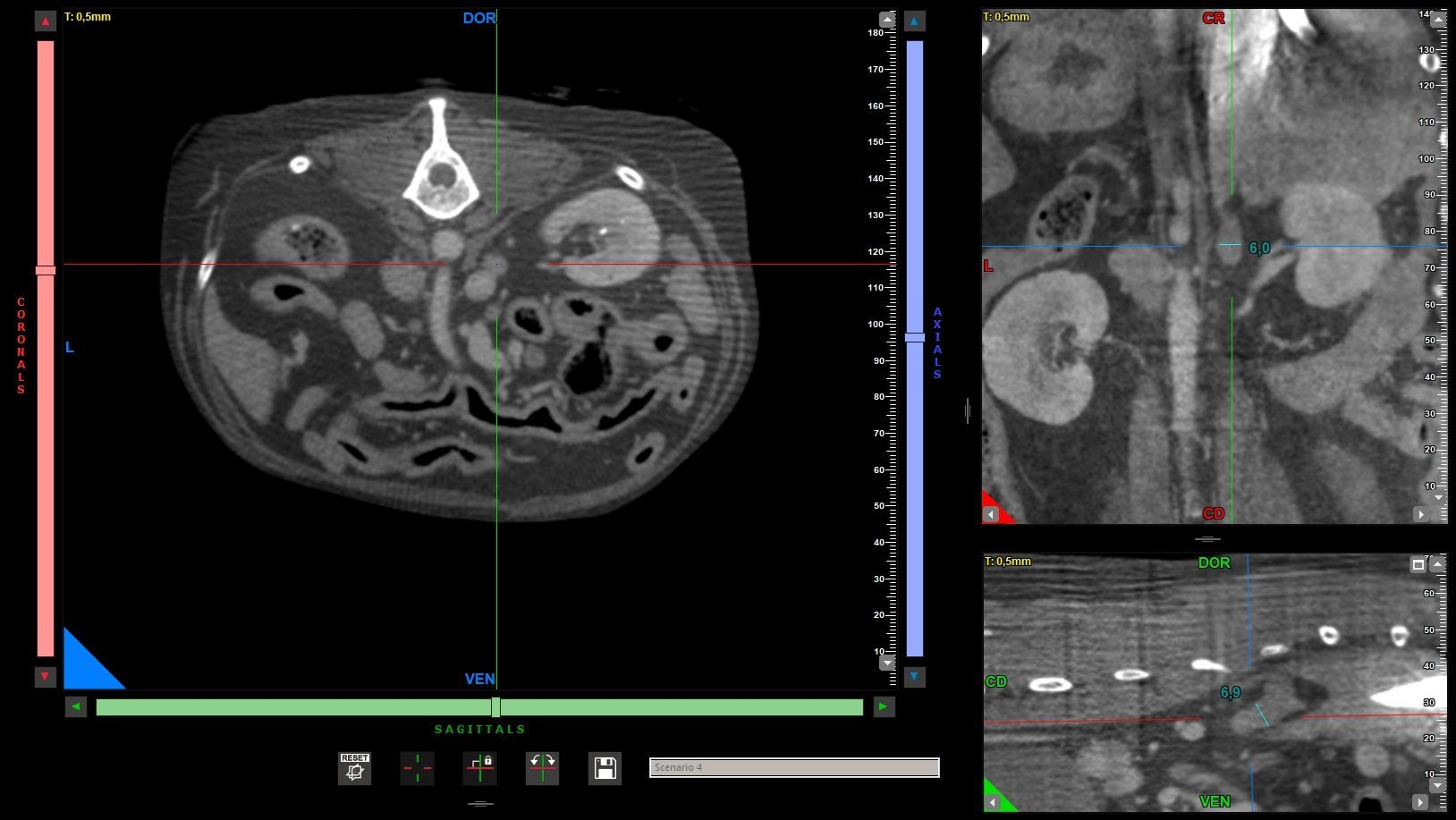This screenshot has width=1456, height=820.
Task: Click the Sagittals slider handle
Action: (x=495, y=707)
